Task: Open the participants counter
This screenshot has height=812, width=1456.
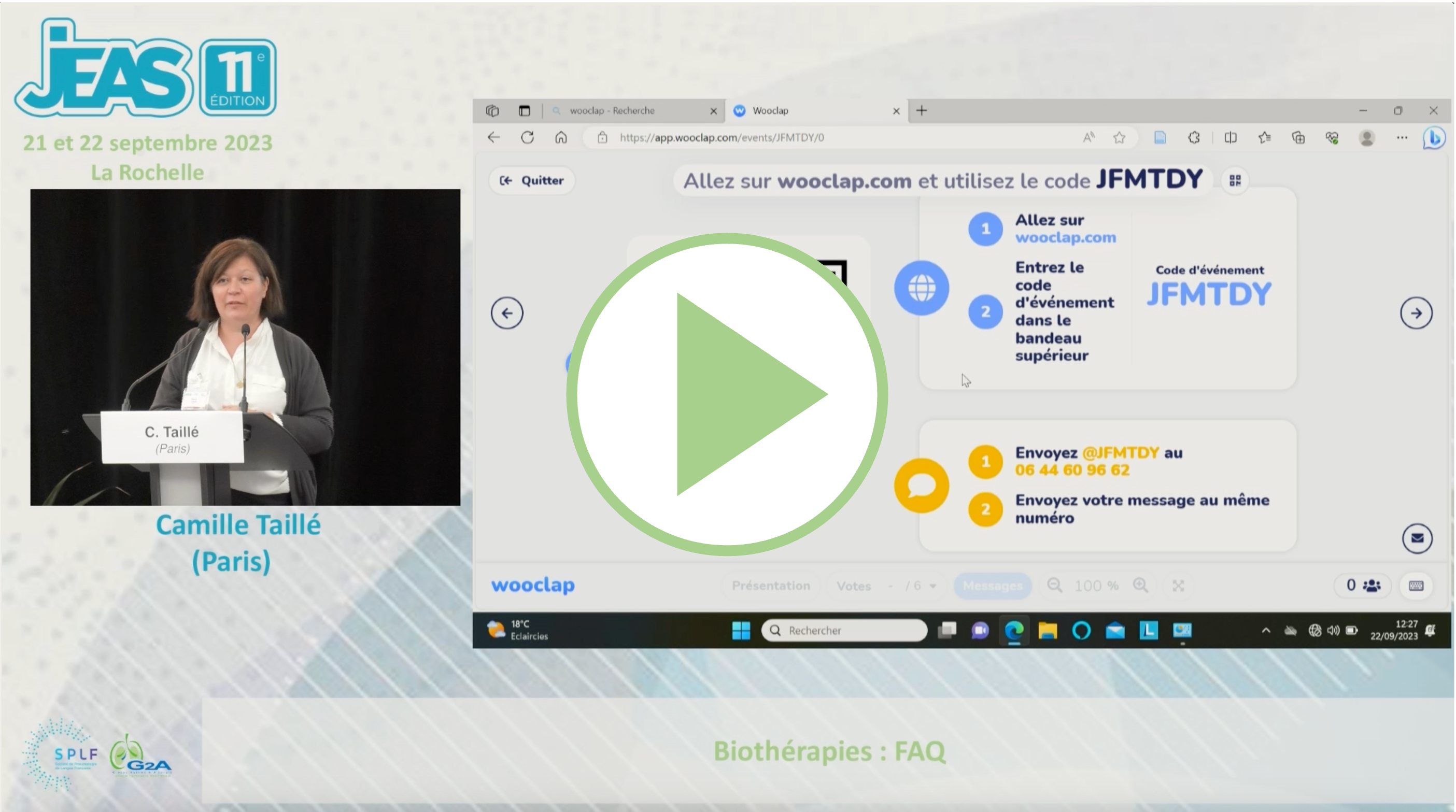Action: [1363, 586]
